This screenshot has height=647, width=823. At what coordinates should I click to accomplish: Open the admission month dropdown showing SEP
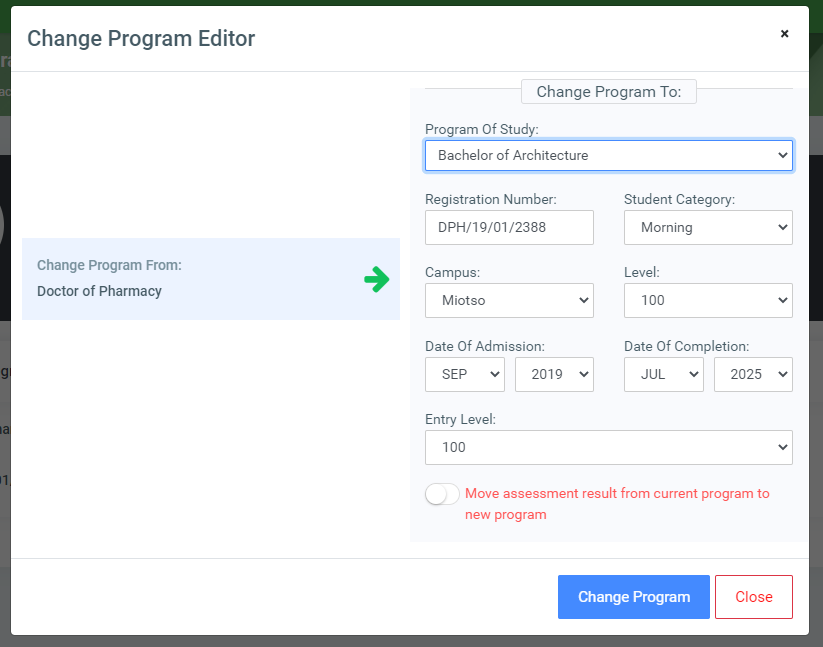[464, 374]
